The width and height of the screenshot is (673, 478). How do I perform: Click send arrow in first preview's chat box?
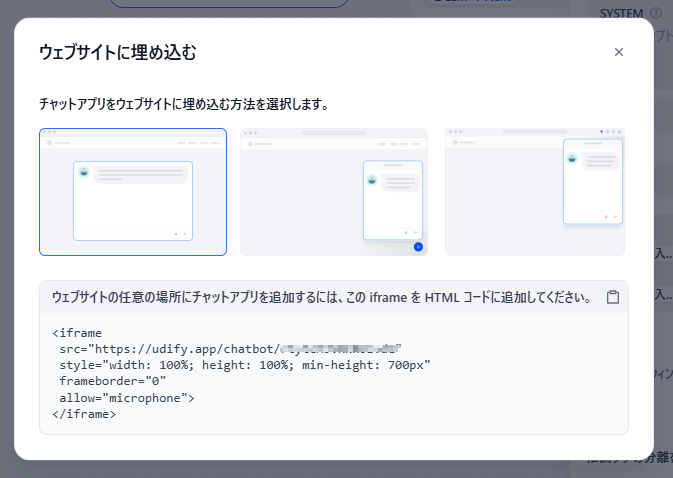coord(185,234)
